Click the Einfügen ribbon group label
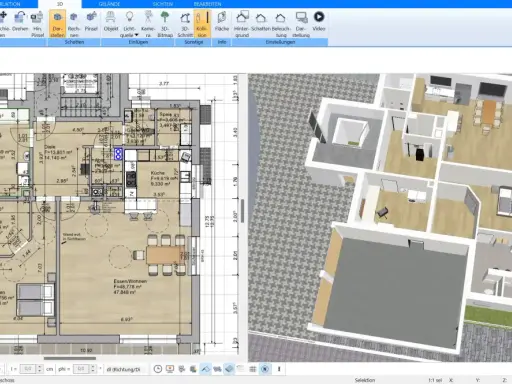The width and height of the screenshot is (512, 384). coord(138,42)
